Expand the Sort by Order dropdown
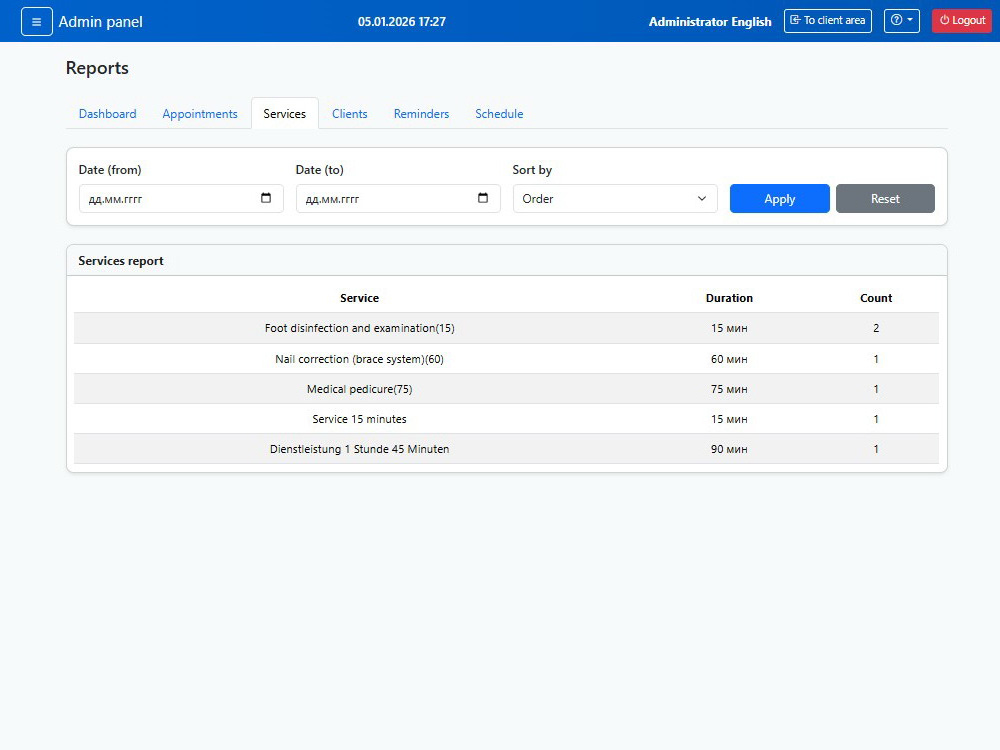The width and height of the screenshot is (1000, 750). tap(615, 198)
